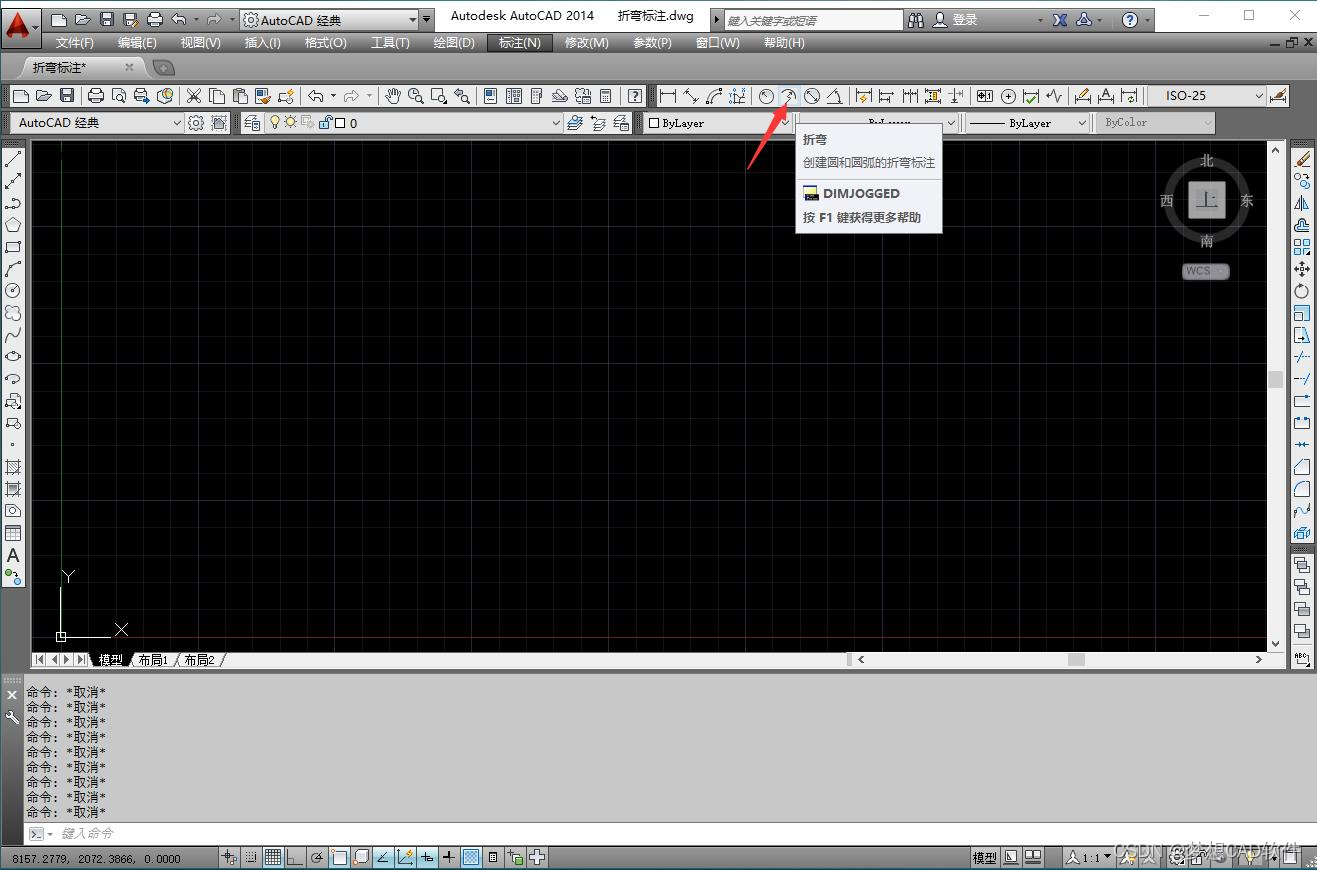Open the ISO-25 dimension style dropdown
The image size is (1317, 870).
[1258, 96]
